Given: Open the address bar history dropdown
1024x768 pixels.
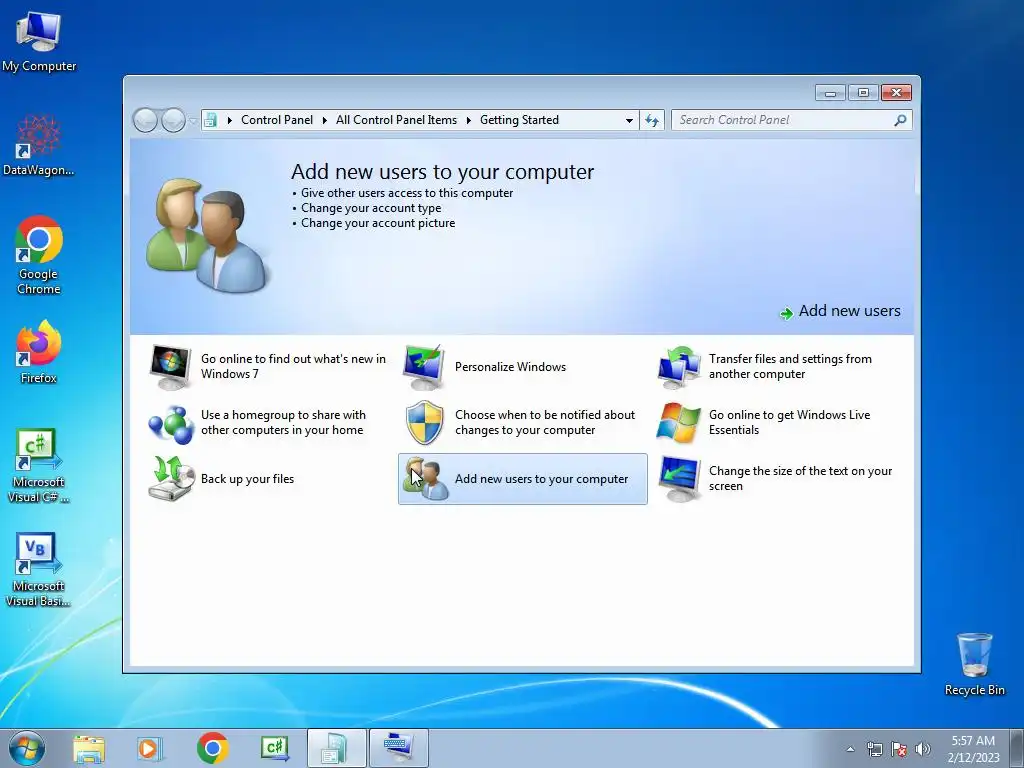Looking at the screenshot, I should (x=629, y=120).
